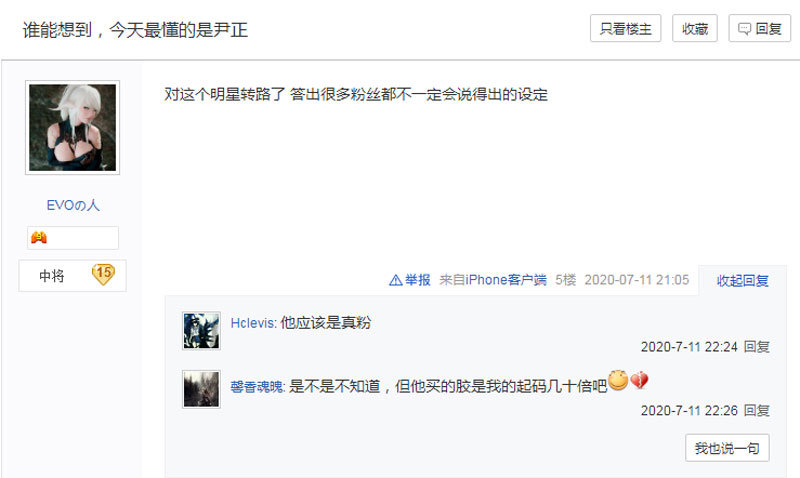The height and width of the screenshot is (478, 800).
Task: Open EVOの人 large profile avatar
Action: tap(72, 128)
